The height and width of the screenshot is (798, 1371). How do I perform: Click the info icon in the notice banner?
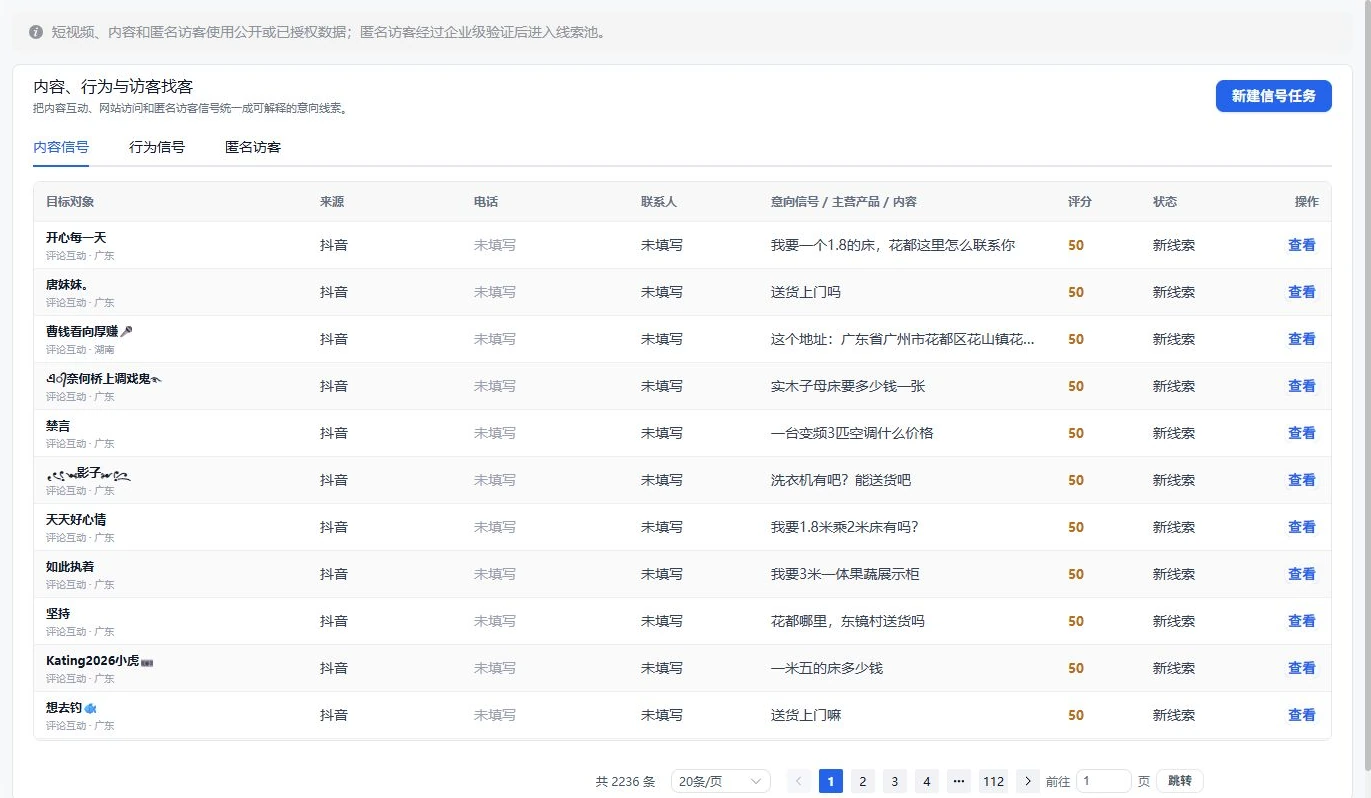pyautogui.click(x=36, y=32)
